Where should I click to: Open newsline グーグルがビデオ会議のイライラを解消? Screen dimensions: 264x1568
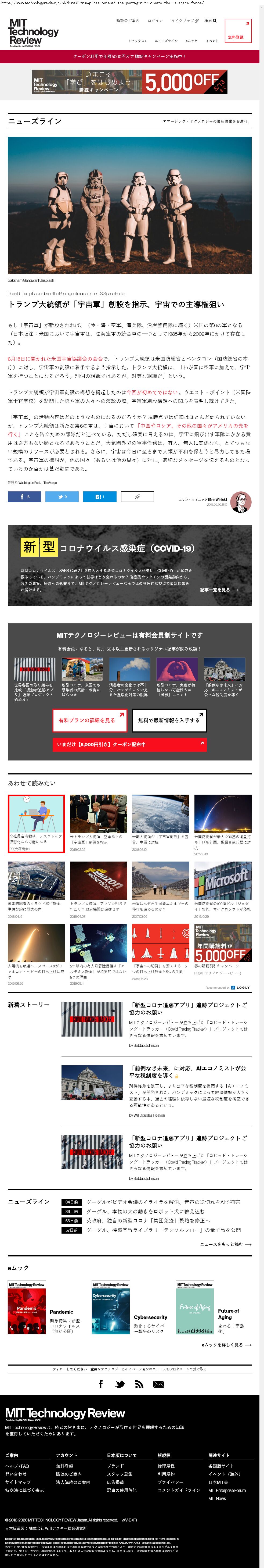[163, 1202]
